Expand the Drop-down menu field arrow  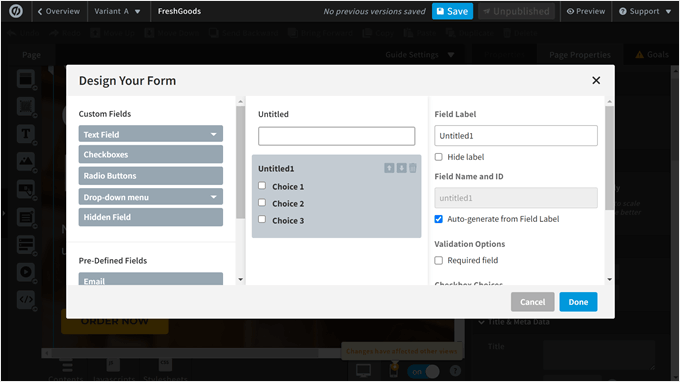(213, 197)
